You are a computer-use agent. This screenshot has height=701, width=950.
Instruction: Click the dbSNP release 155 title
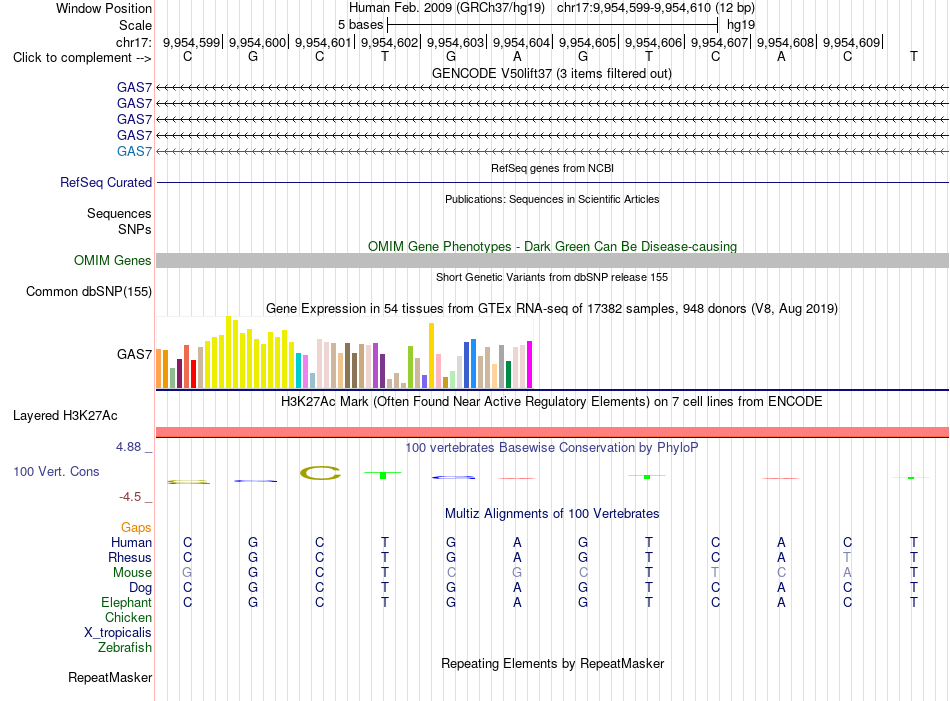pyautogui.click(x=551, y=277)
